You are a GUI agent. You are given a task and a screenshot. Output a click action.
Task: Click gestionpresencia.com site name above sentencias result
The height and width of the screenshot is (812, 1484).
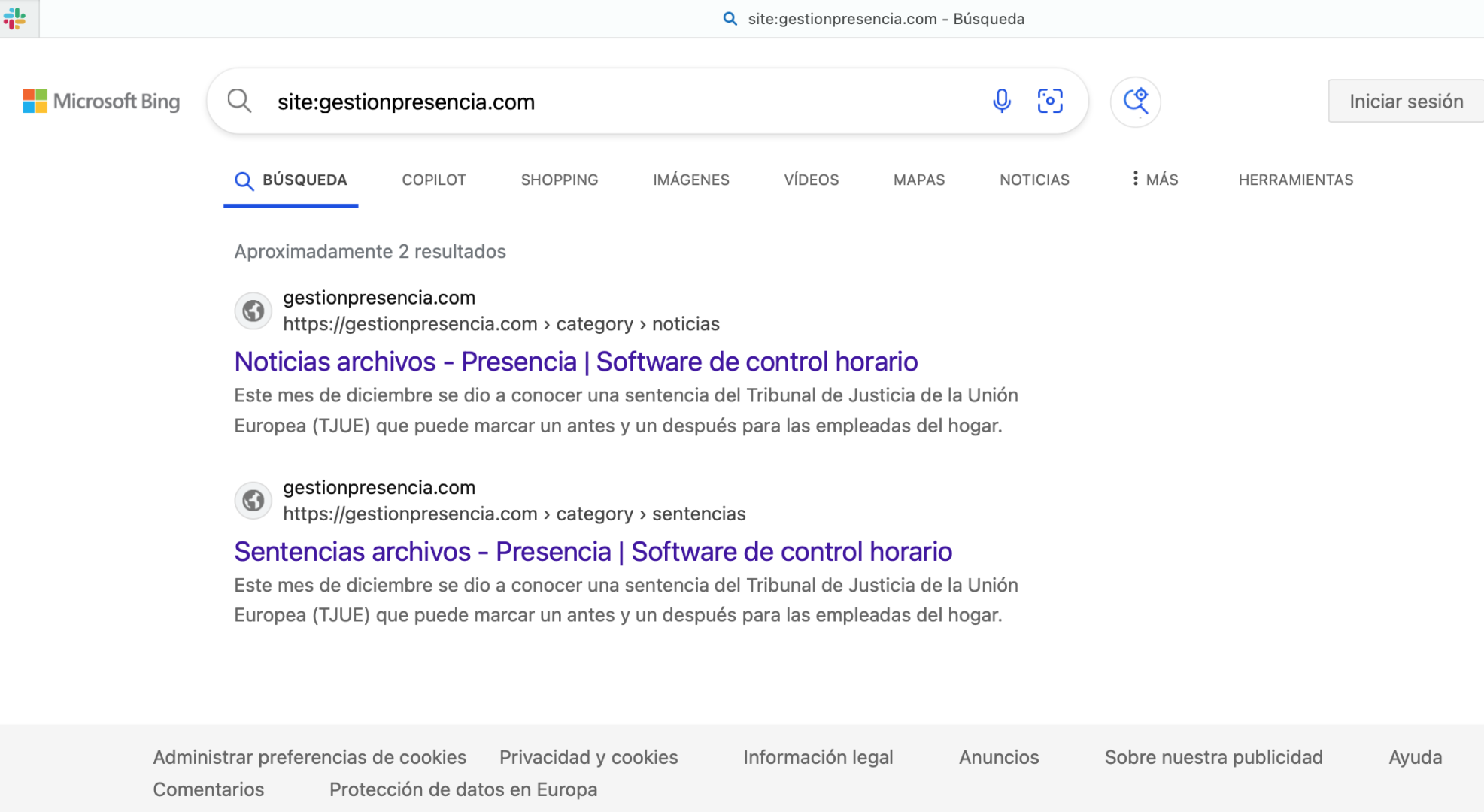[379, 487]
